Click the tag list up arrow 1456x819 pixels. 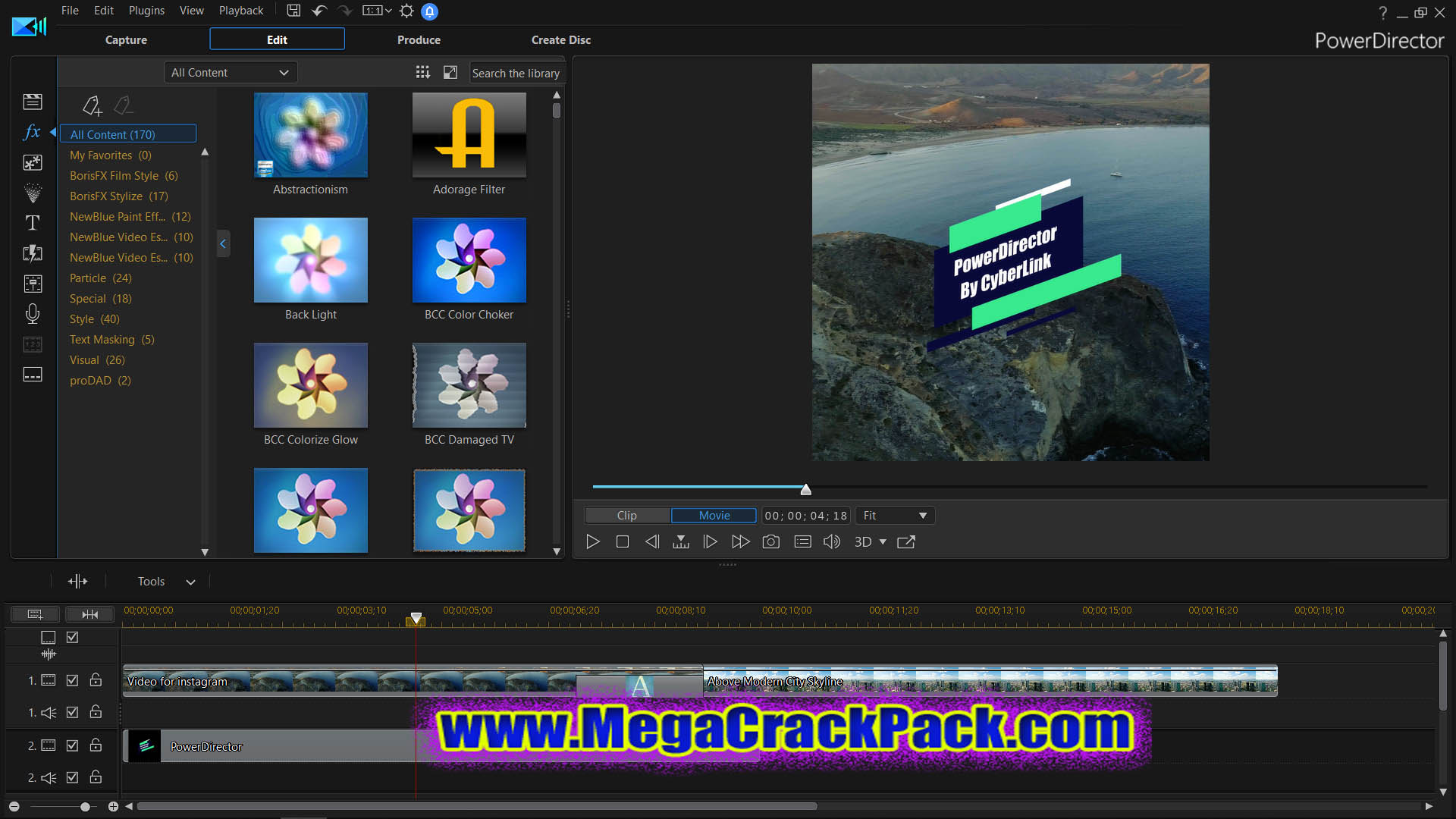pos(205,152)
